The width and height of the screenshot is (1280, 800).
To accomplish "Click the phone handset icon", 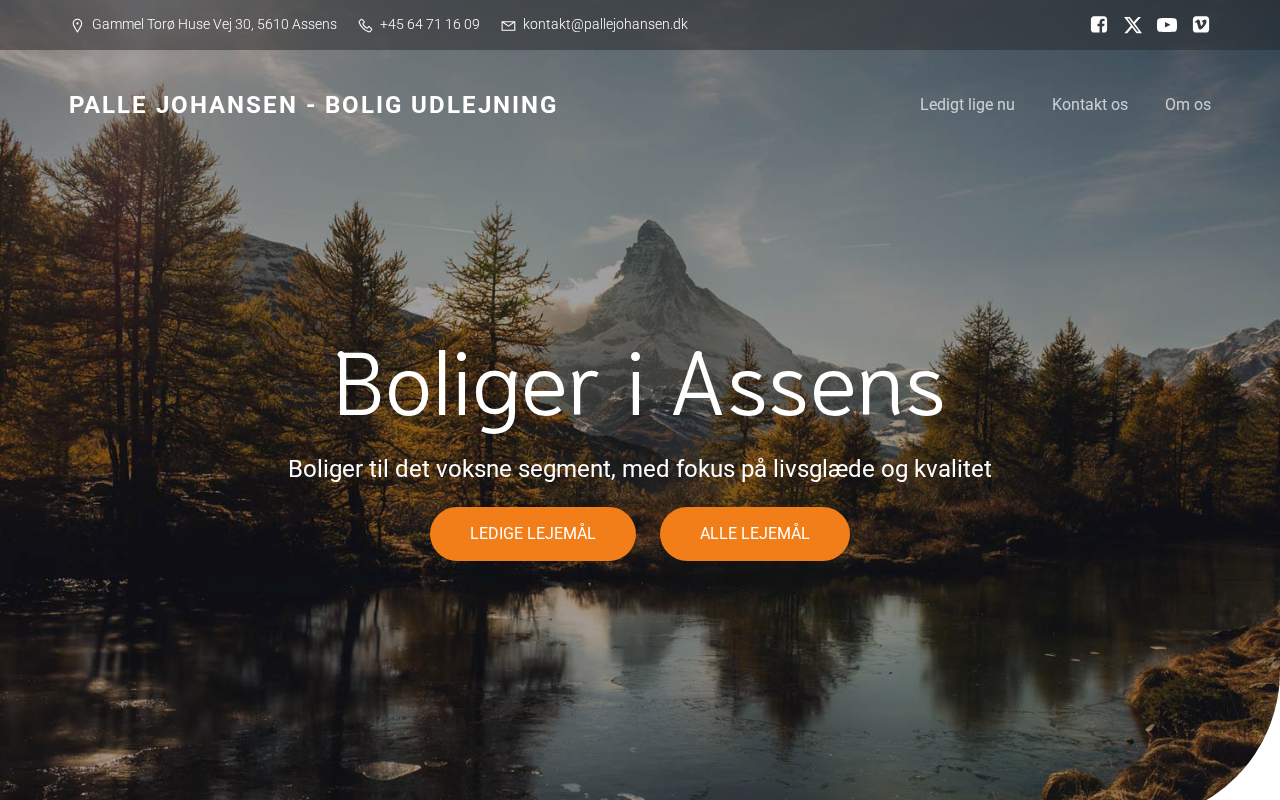I will click(x=365, y=25).
